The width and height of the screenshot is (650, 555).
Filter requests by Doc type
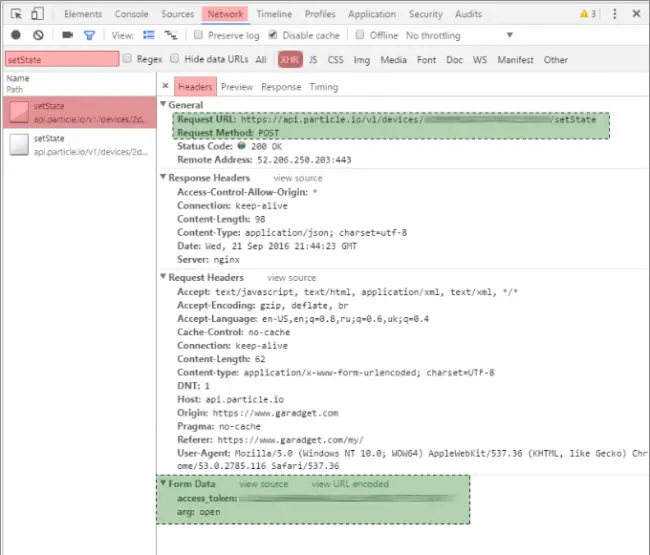[x=454, y=60]
